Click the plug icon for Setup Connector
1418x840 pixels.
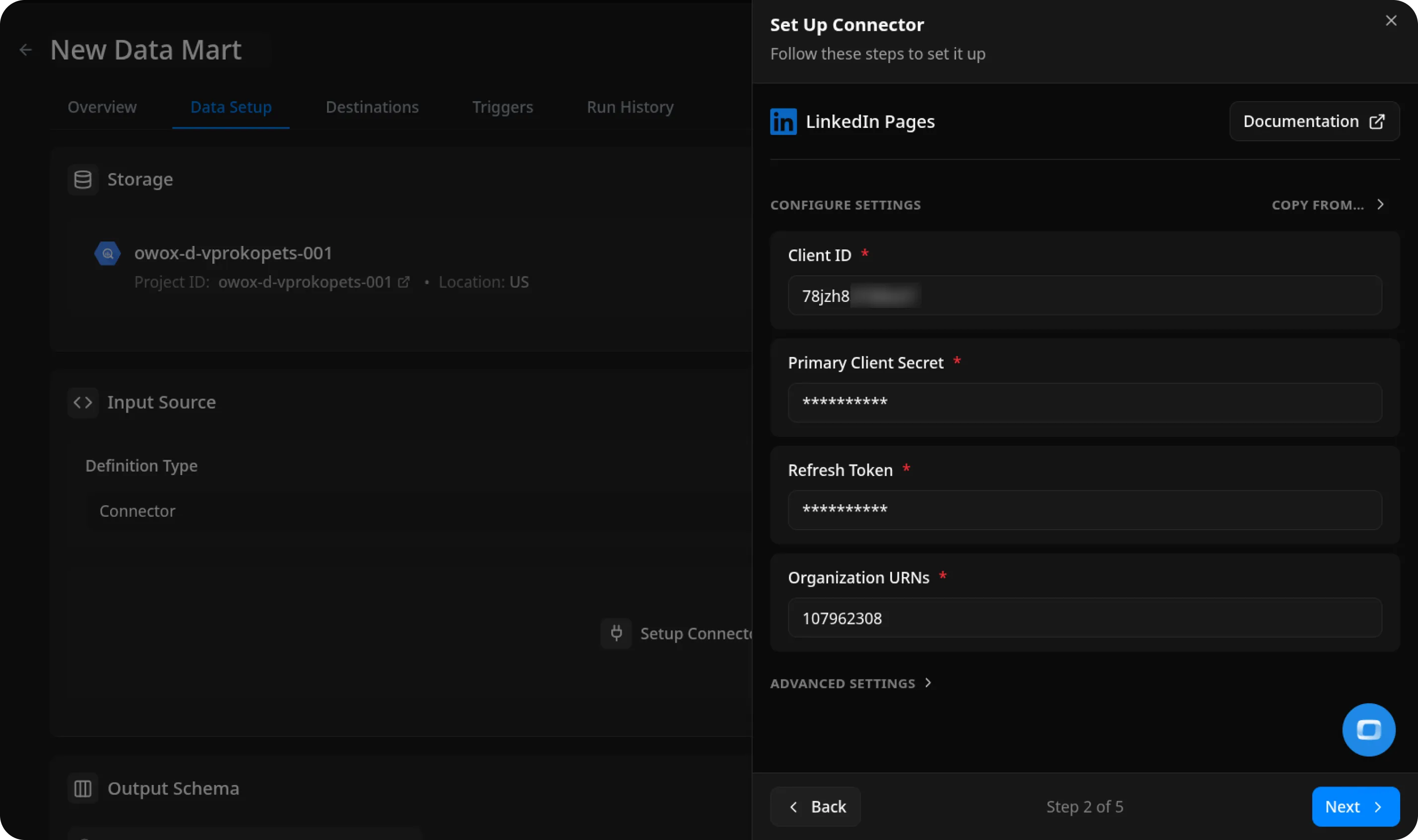pyautogui.click(x=616, y=633)
